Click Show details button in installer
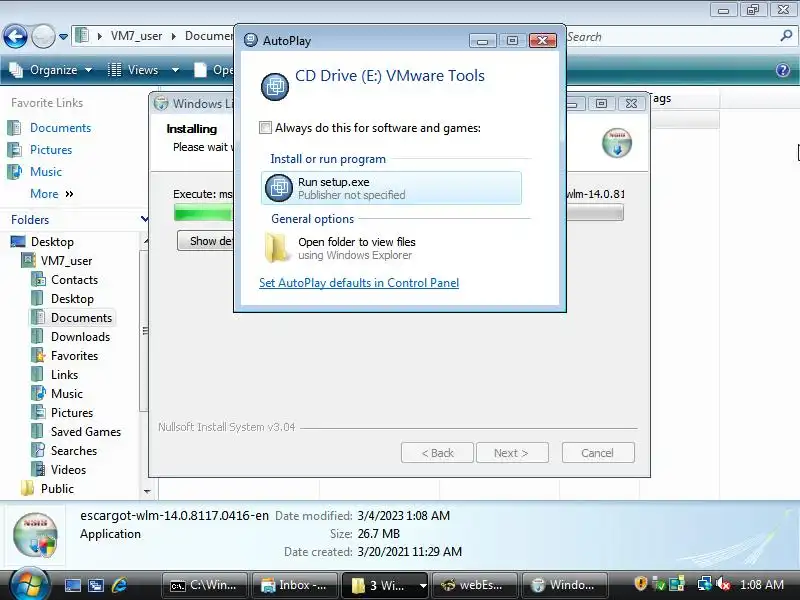 tap(205, 240)
